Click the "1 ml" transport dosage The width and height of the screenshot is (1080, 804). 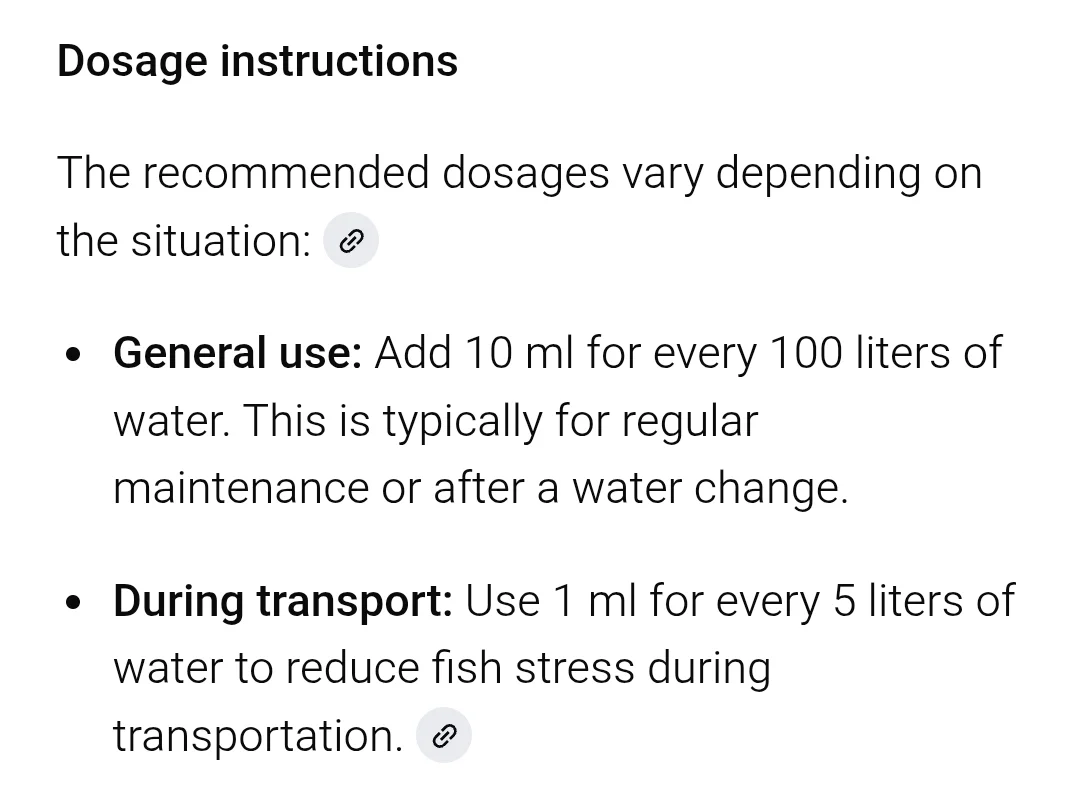(594, 602)
